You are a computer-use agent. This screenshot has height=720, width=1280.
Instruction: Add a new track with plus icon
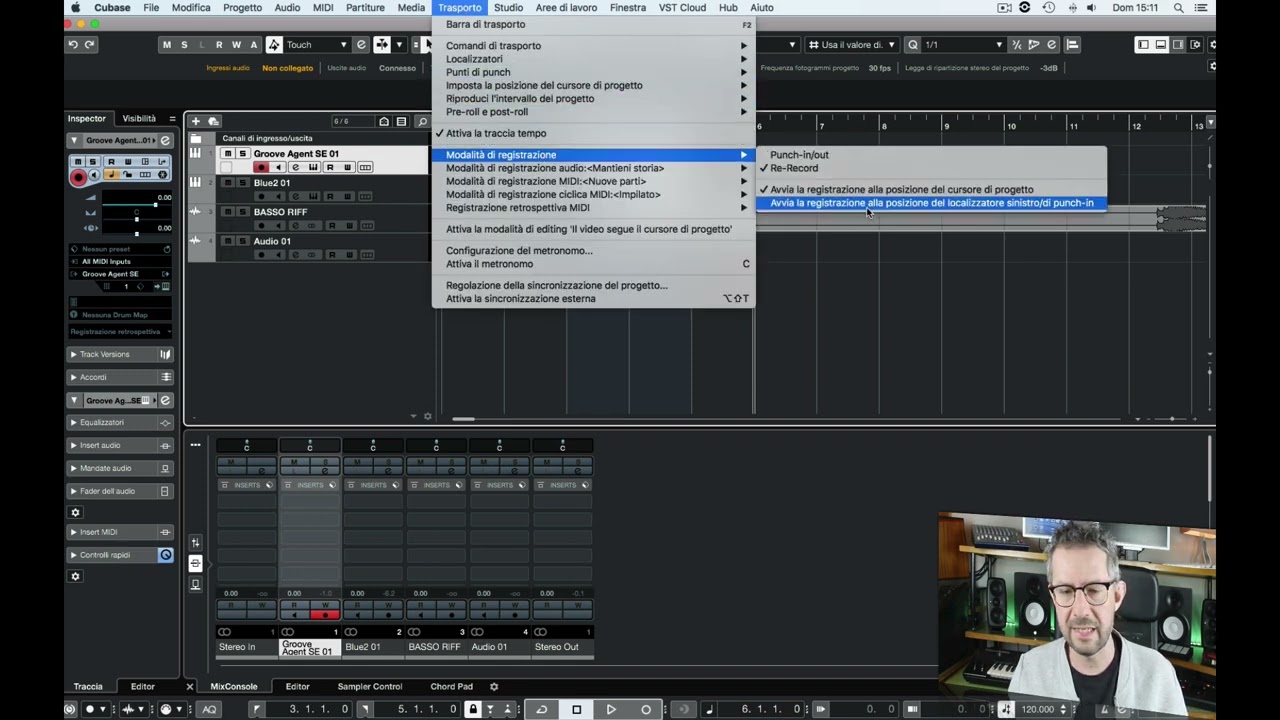(196, 121)
